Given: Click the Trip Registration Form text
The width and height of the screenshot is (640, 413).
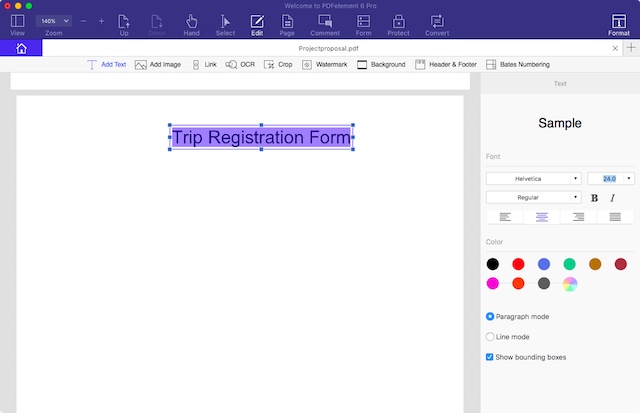Looking at the screenshot, I should click(x=261, y=137).
